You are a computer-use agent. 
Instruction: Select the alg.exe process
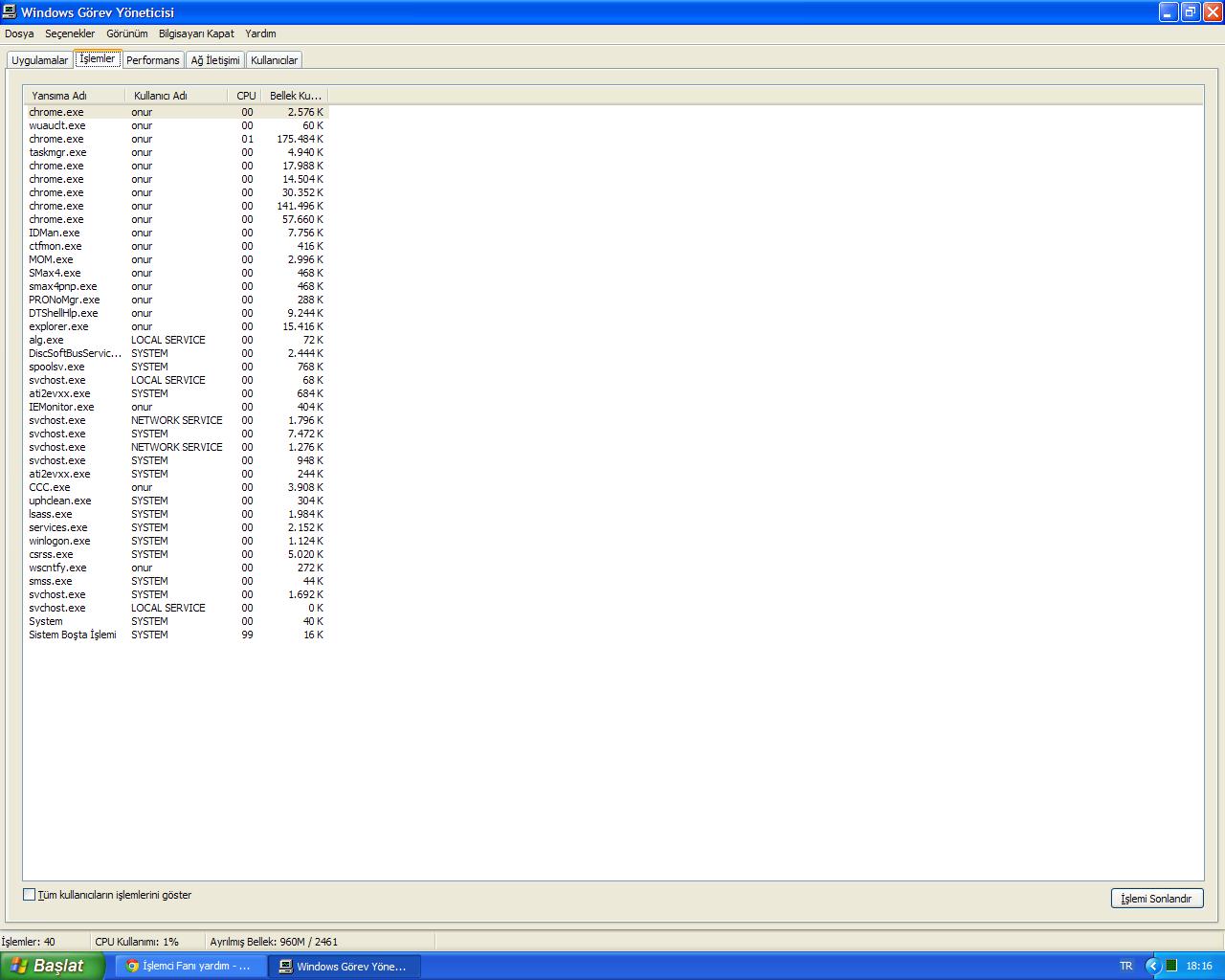click(x=176, y=340)
